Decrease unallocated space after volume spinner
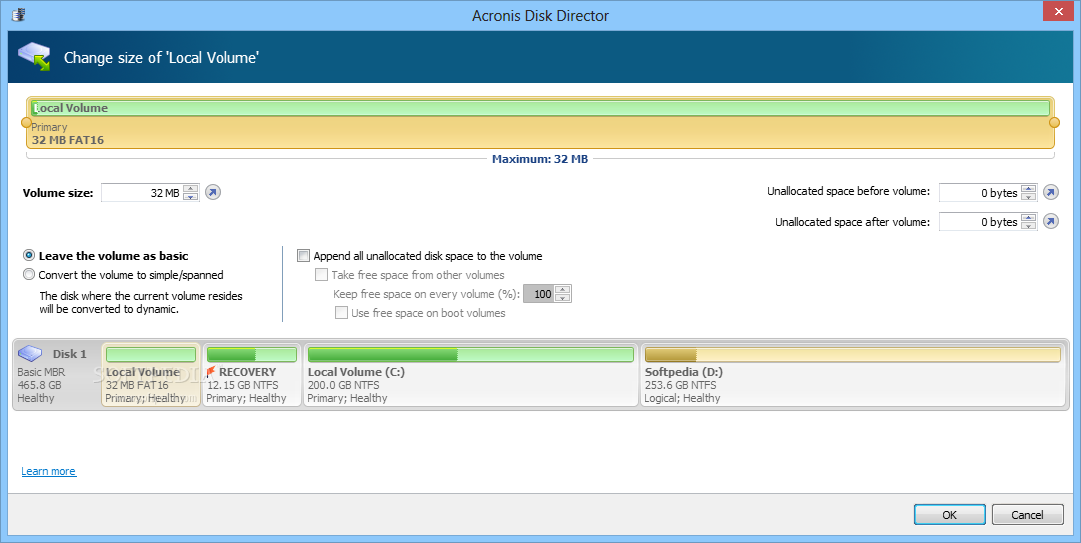Viewport: 1081px width, 543px height. (1029, 226)
